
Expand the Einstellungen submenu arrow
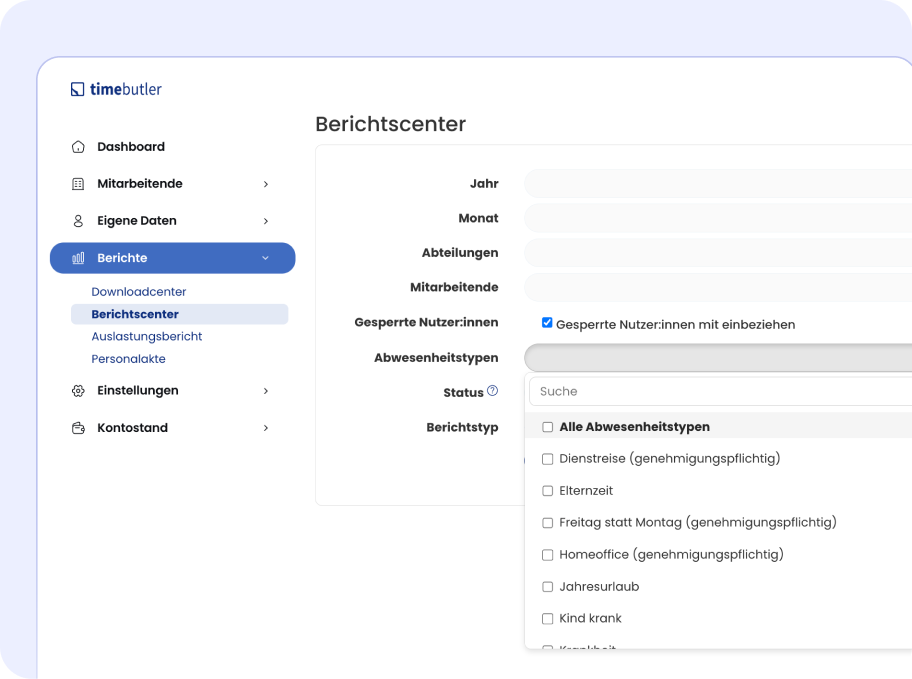265,391
